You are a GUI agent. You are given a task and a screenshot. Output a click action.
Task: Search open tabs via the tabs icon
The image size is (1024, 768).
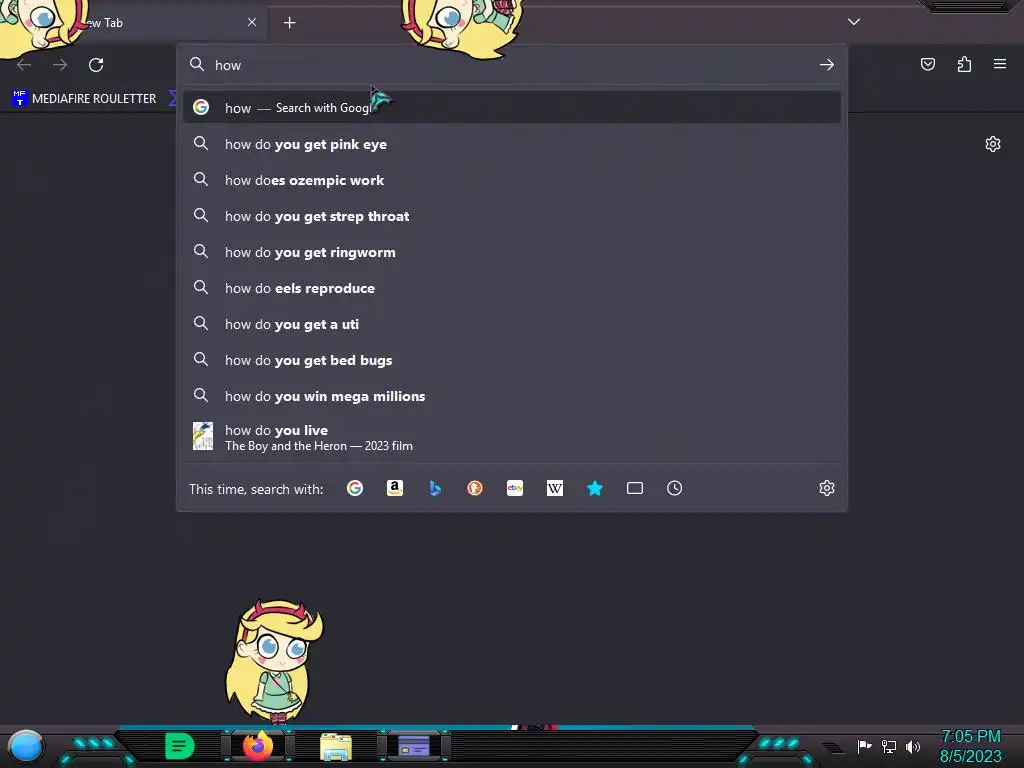tap(635, 488)
